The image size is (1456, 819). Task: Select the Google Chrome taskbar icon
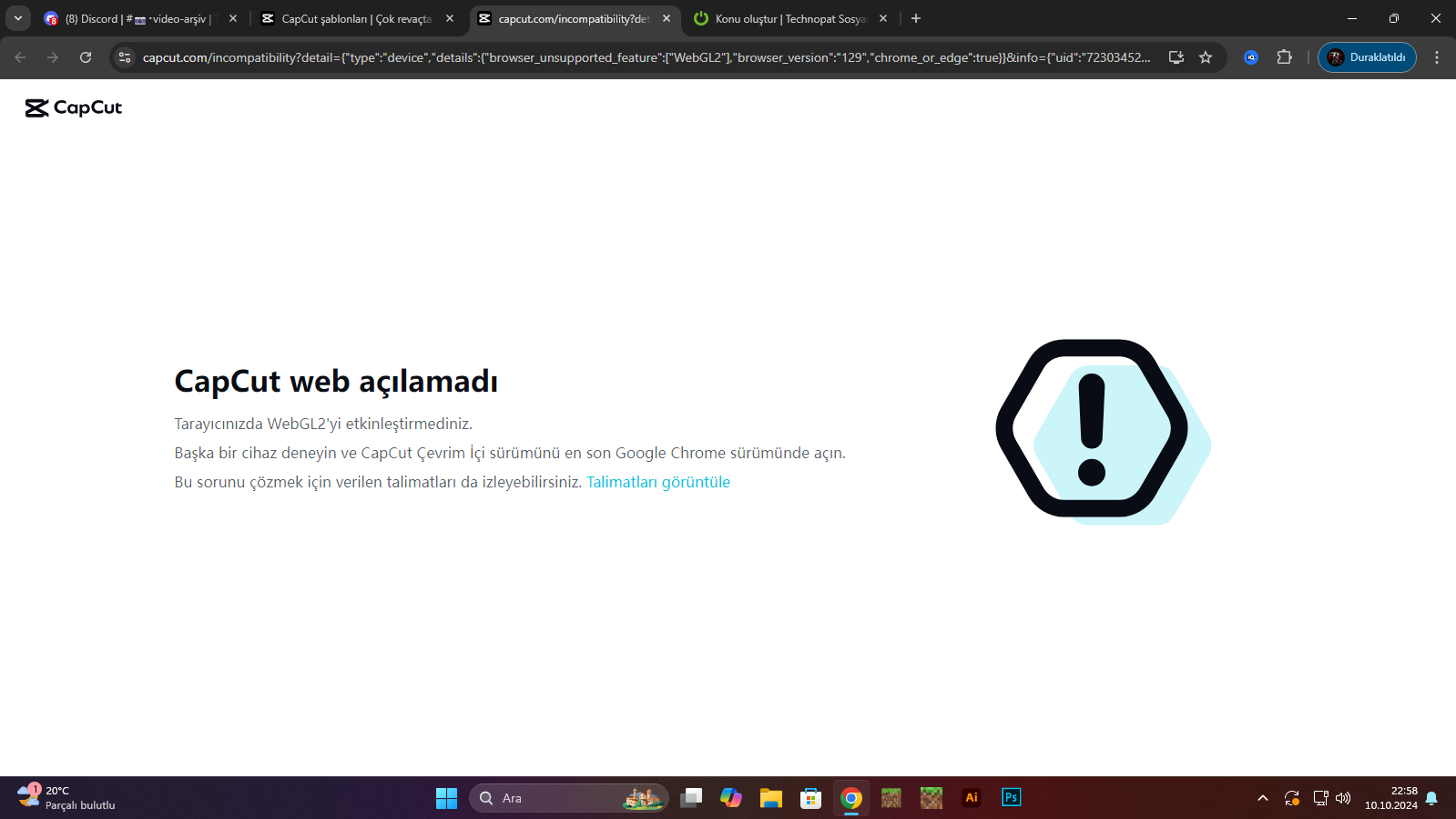[851, 798]
